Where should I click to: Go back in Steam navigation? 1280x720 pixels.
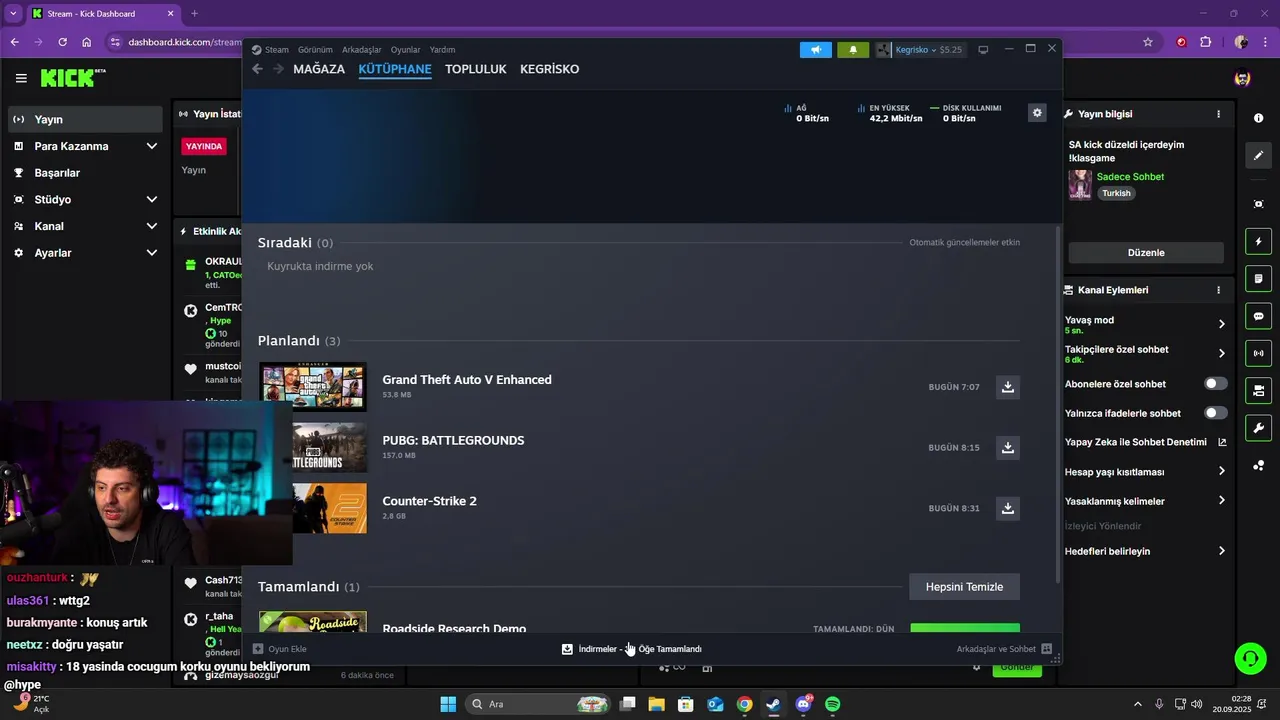point(257,69)
